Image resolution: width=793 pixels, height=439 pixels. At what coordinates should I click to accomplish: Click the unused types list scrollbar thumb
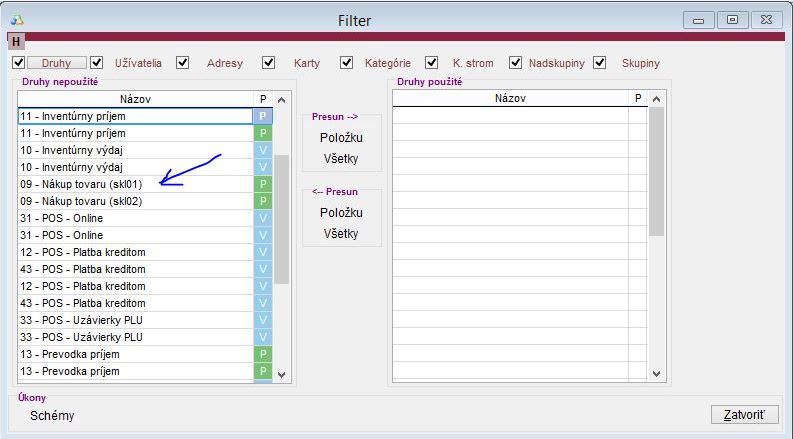tap(281, 218)
